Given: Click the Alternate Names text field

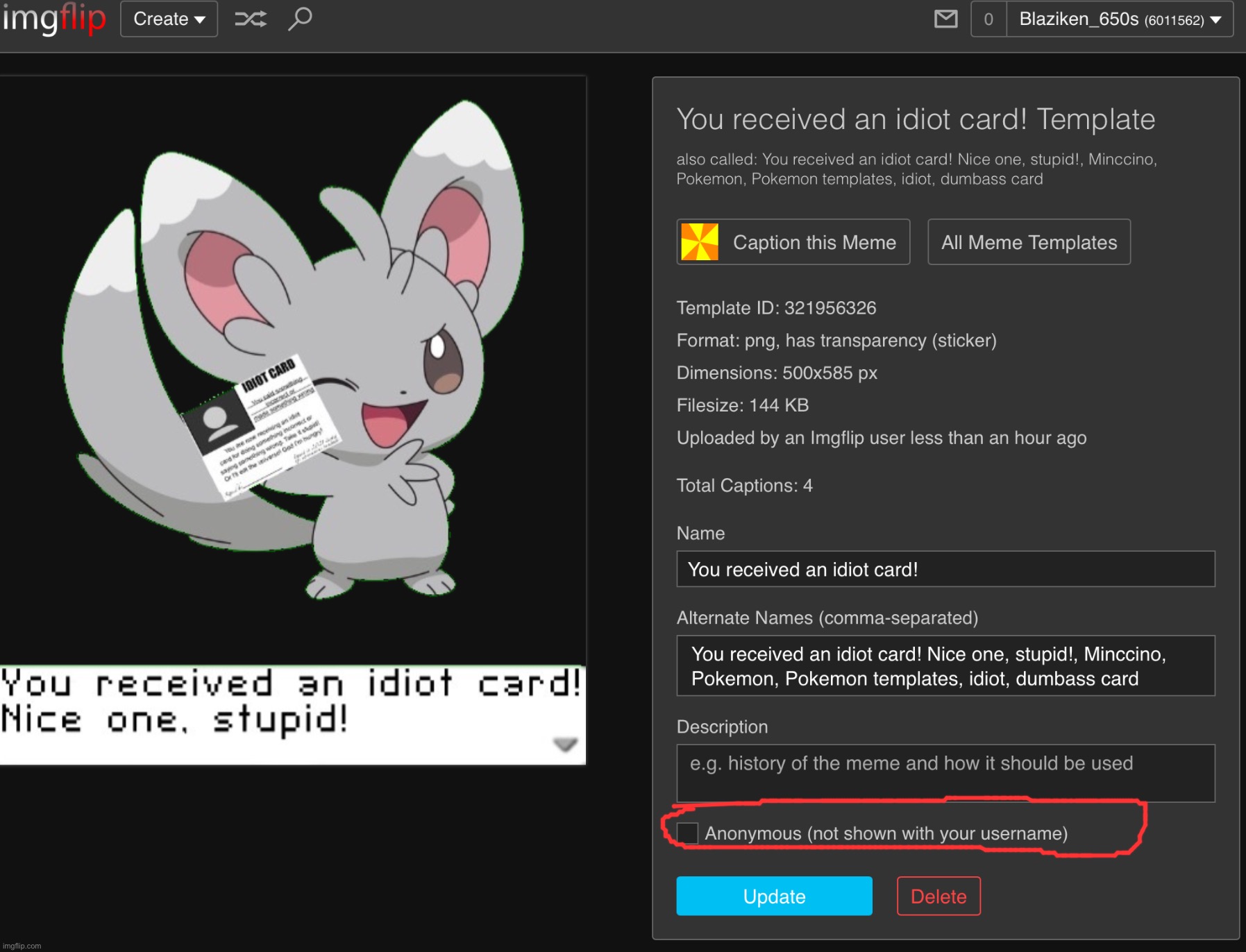Looking at the screenshot, I should click(945, 666).
